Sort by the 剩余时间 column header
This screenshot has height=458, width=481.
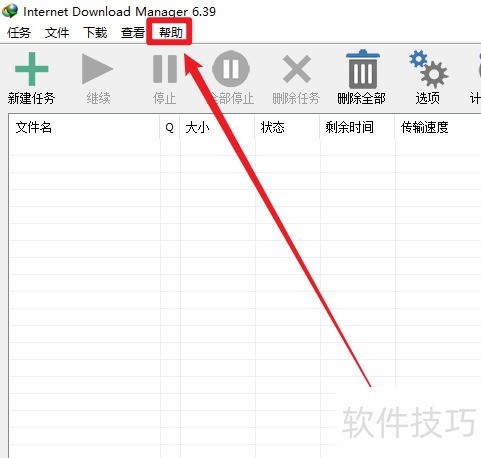(357, 127)
